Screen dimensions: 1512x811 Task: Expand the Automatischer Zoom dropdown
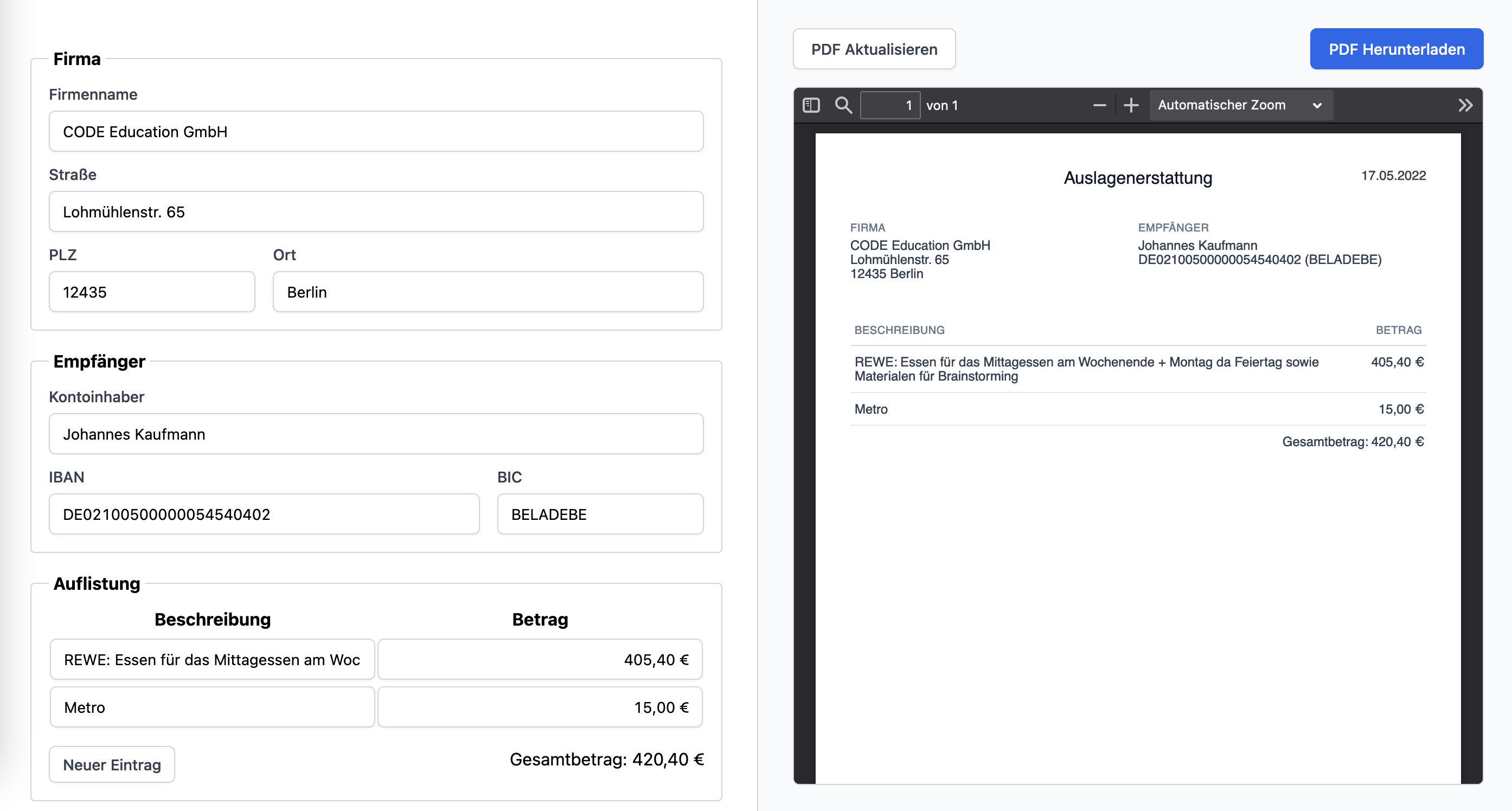(1240, 105)
